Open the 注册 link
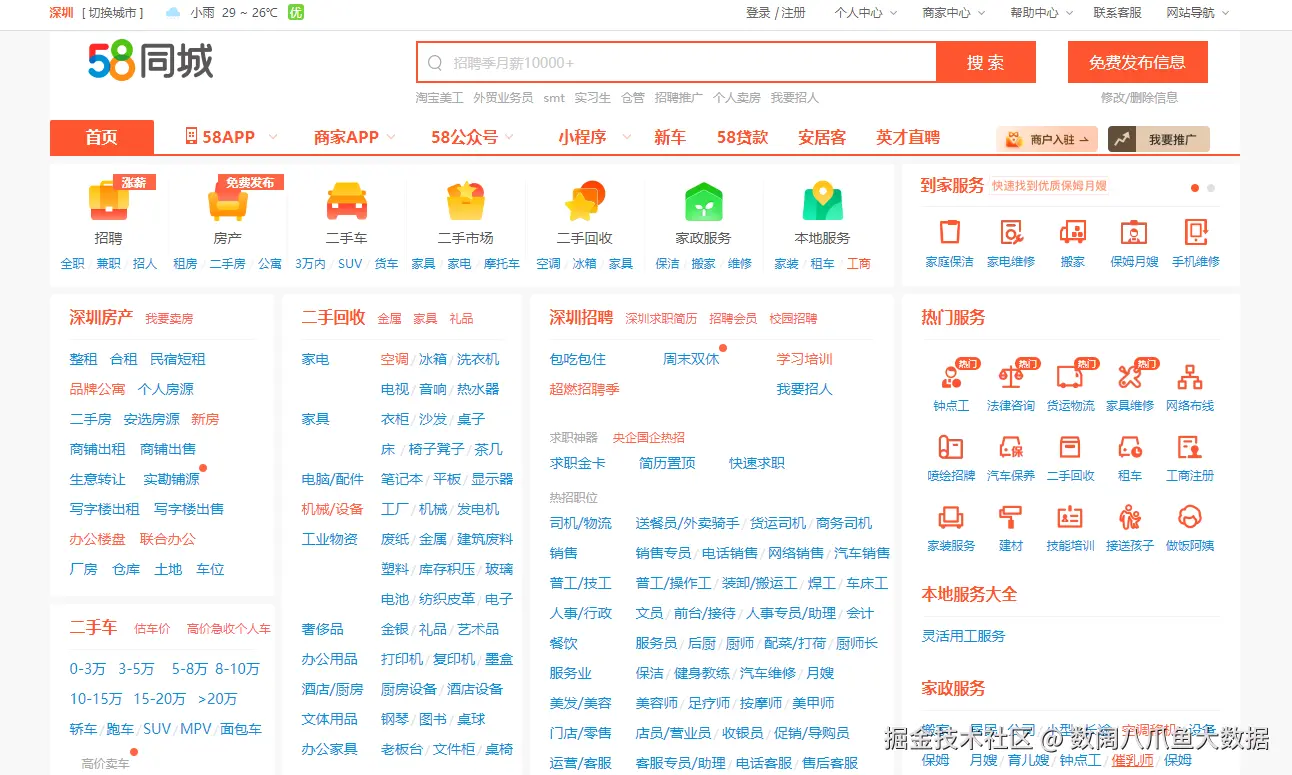This screenshot has width=1292, height=775. [794, 13]
